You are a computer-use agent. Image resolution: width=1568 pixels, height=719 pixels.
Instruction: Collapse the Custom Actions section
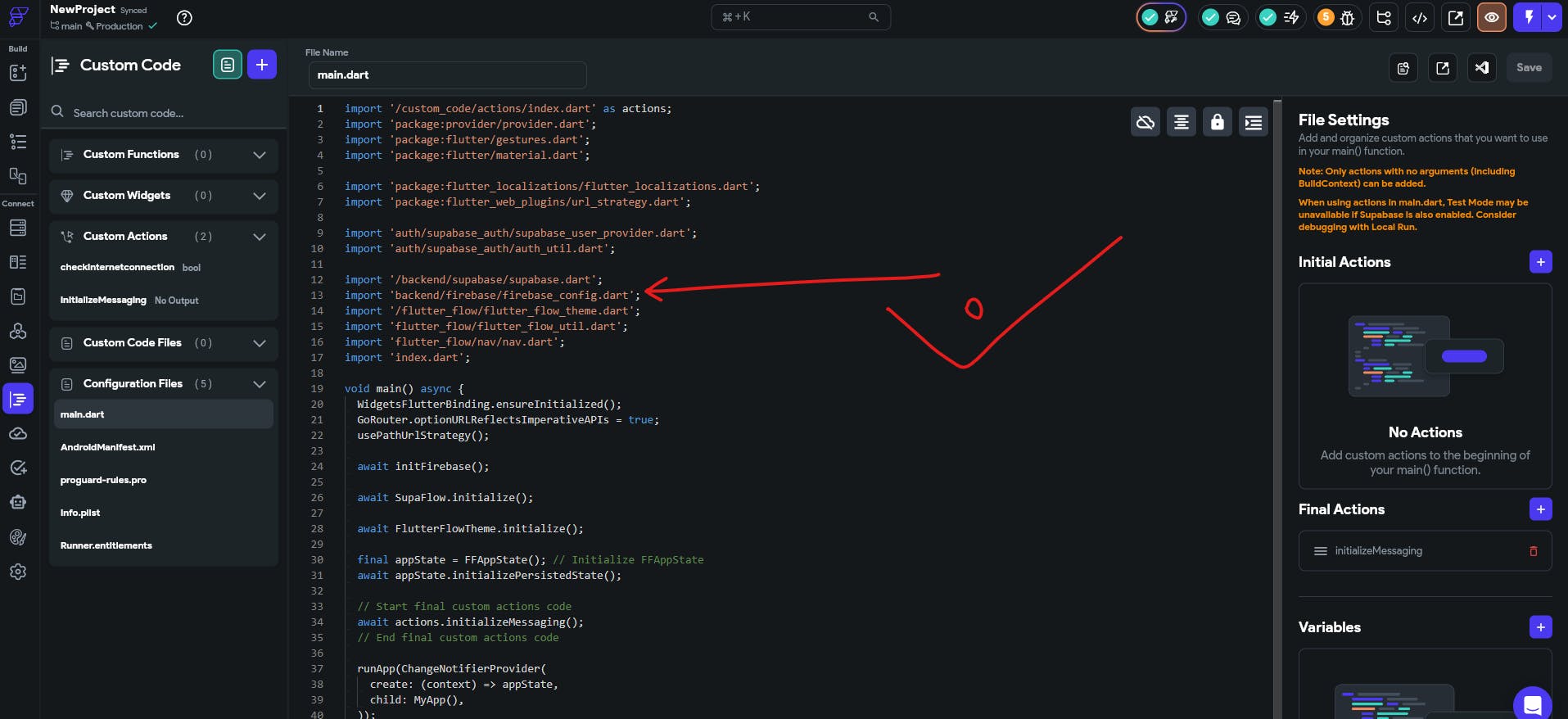pos(260,237)
